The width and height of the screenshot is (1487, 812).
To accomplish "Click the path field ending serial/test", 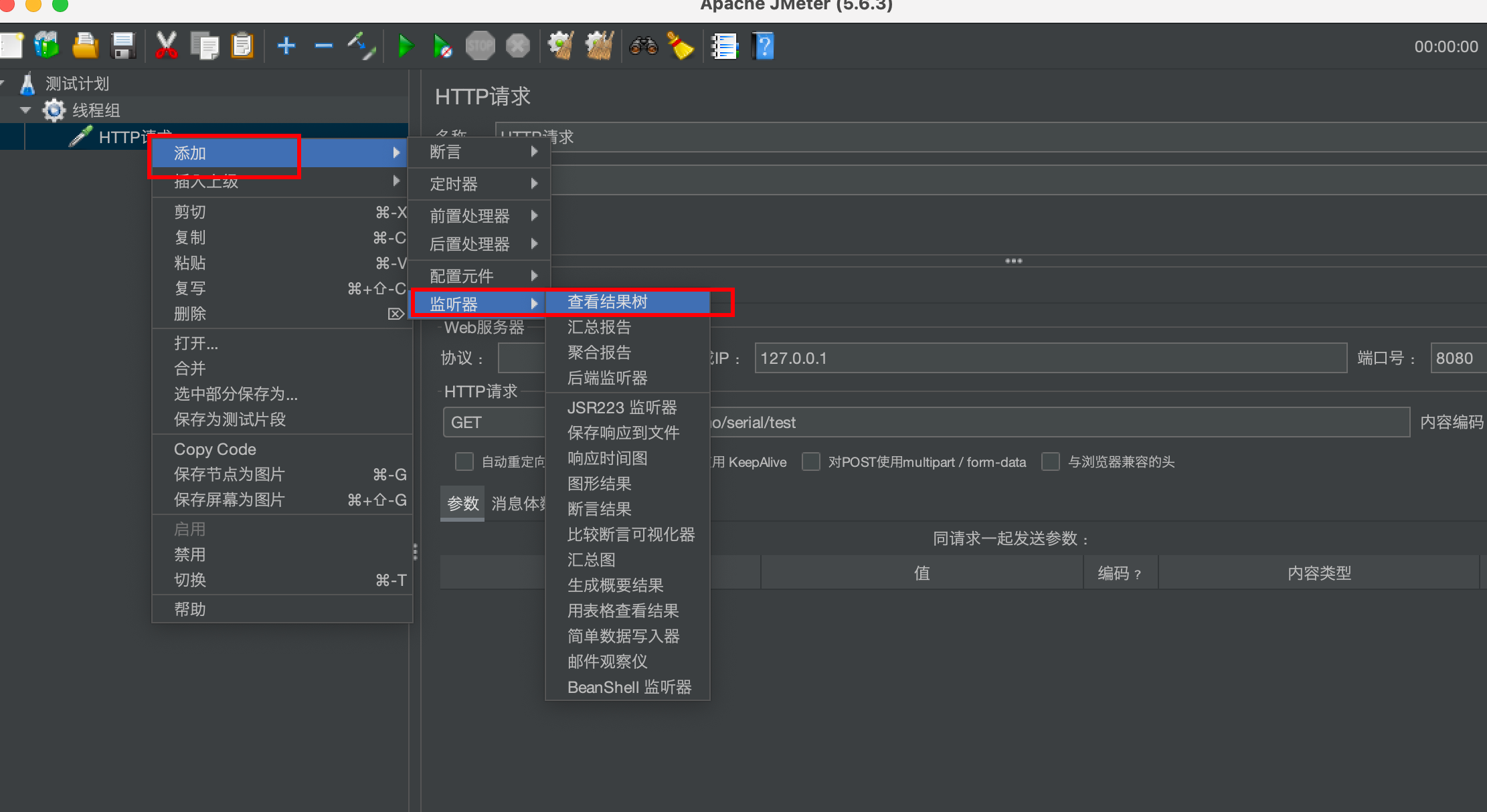I will (x=1059, y=423).
